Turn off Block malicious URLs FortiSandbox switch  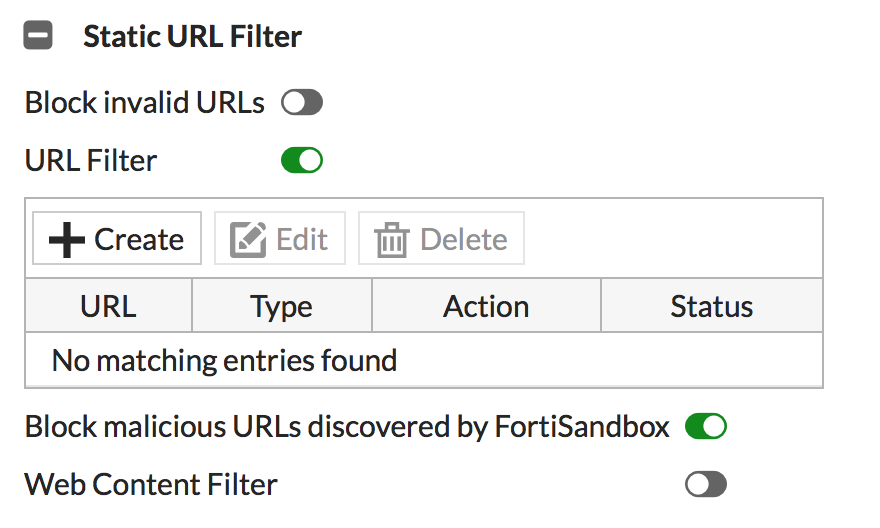706,426
